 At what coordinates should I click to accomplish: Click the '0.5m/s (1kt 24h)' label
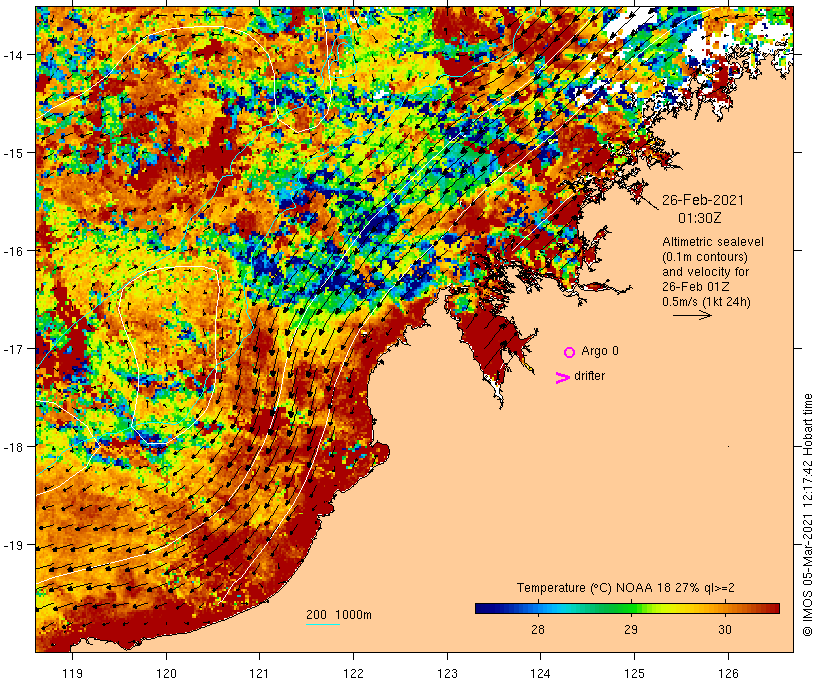point(707,302)
